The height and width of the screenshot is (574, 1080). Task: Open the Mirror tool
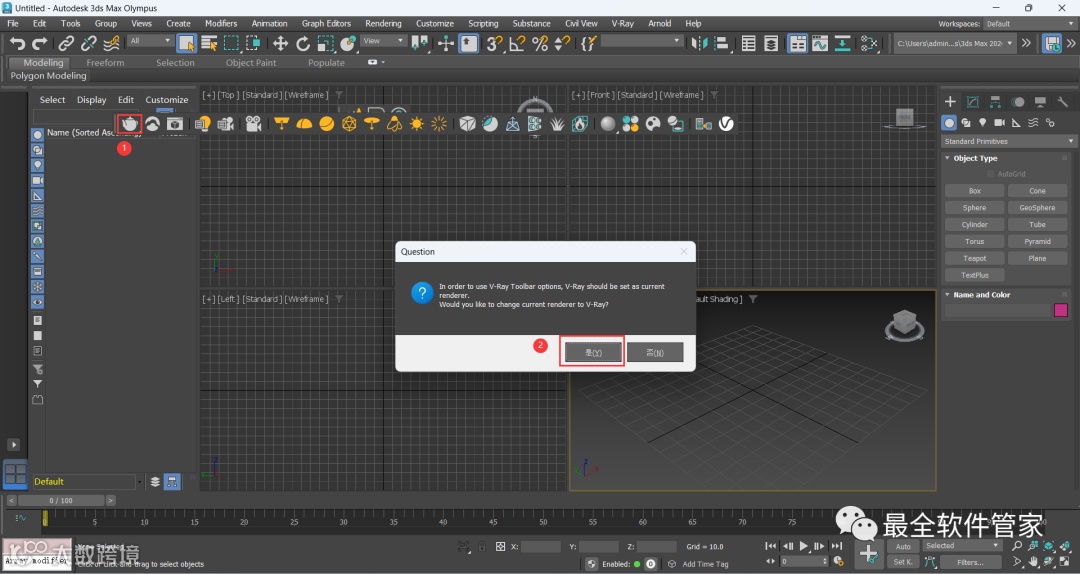click(700, 43)
